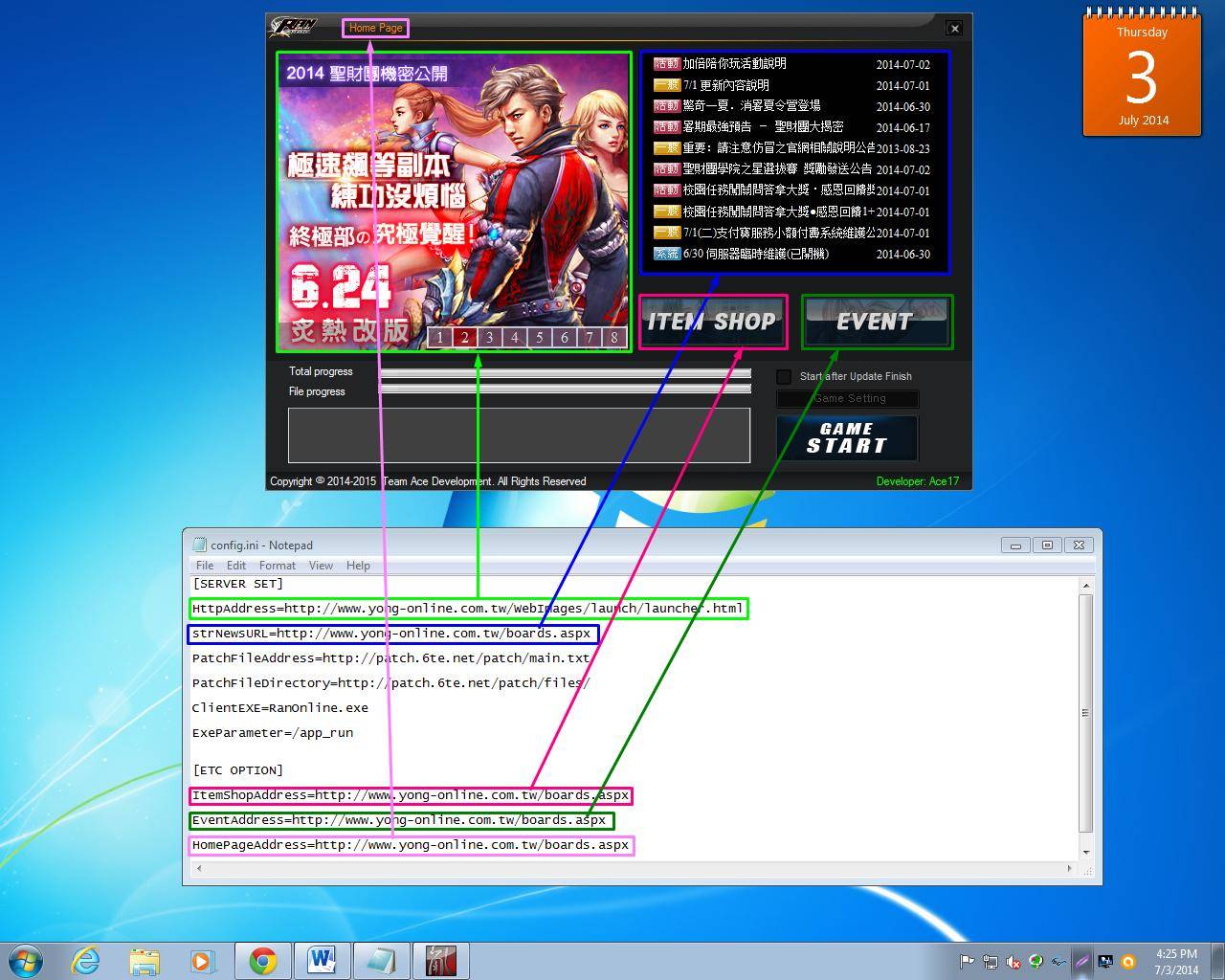Open news item 聖財團學院之星選拔賽
This screenshot has width=1225, height=980.
(x=777, y=169)
